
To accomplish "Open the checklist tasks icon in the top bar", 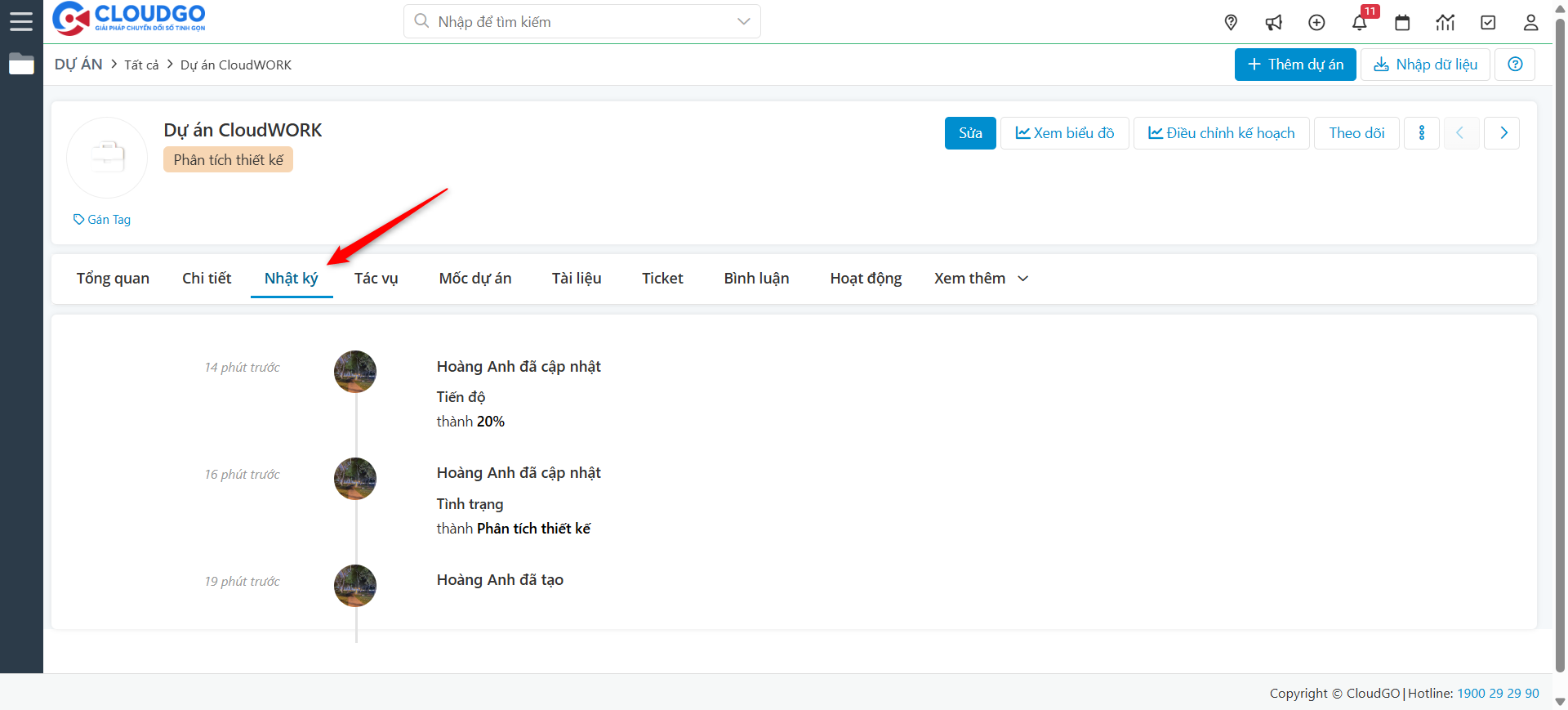I will click(x=1488, y=22).
